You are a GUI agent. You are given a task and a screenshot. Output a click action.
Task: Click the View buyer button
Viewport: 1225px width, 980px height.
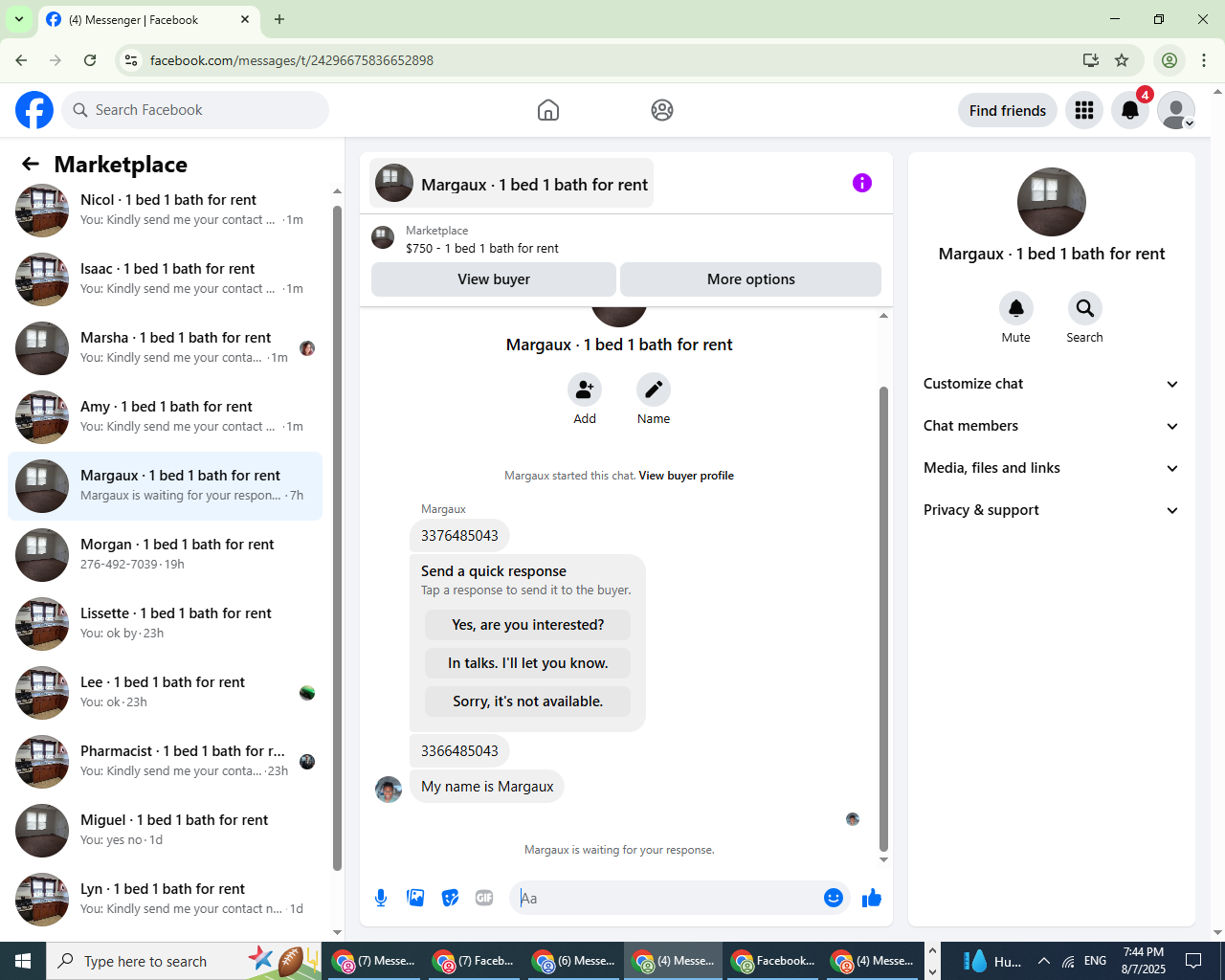pos(494,279)
